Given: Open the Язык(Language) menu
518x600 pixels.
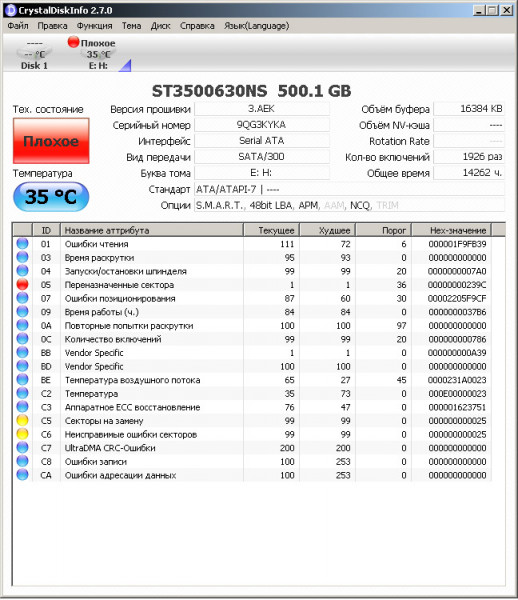Looking at the screenshot, I should coord(256,26).
